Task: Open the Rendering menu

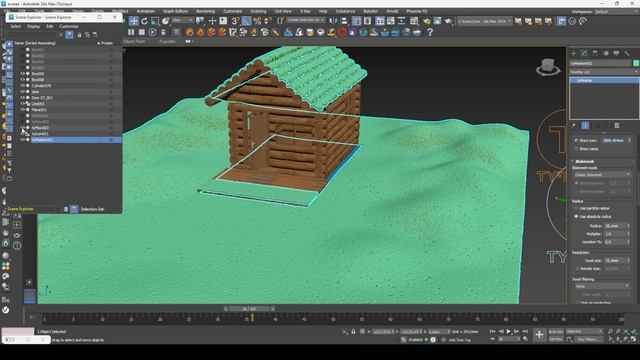Action: (205, 11)
